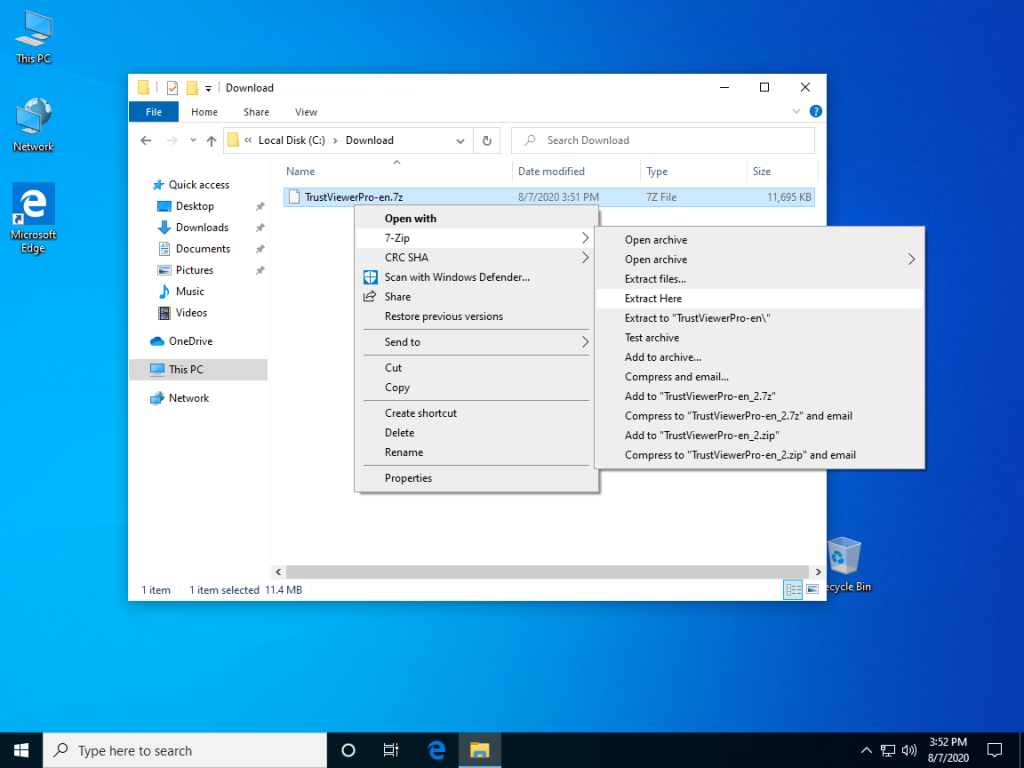Open the network status tray icon

(888, 750)
